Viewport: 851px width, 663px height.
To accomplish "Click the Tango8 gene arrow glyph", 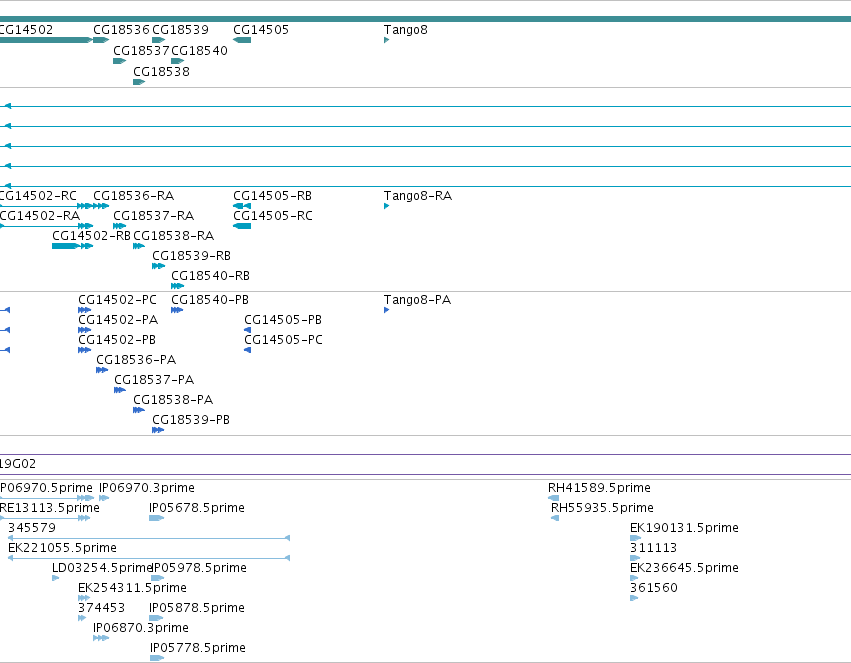I will pyautogui.click(x=386, y=40).
